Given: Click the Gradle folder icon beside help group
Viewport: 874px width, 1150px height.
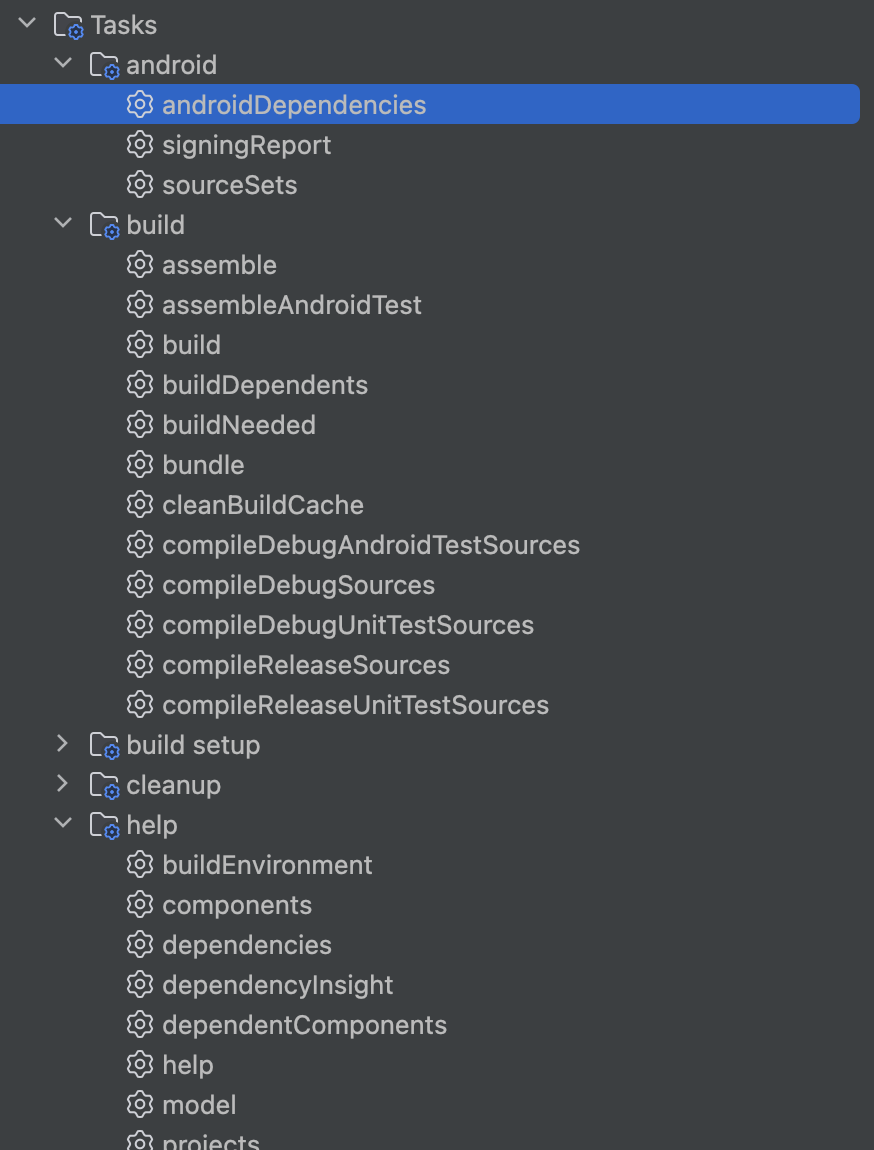Looking at the screenshot, I should [x=106, y=824].
